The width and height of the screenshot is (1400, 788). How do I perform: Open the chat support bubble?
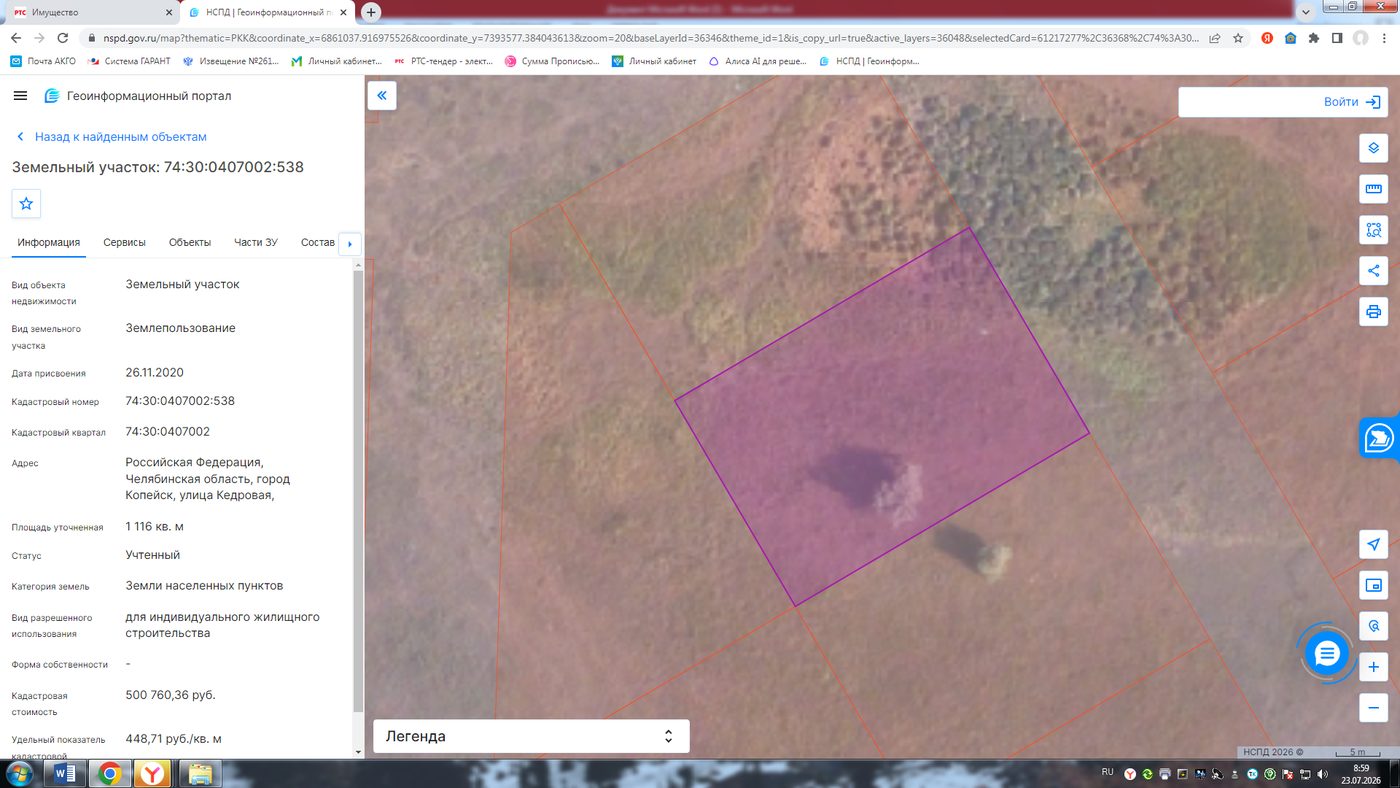point(1327,654)
